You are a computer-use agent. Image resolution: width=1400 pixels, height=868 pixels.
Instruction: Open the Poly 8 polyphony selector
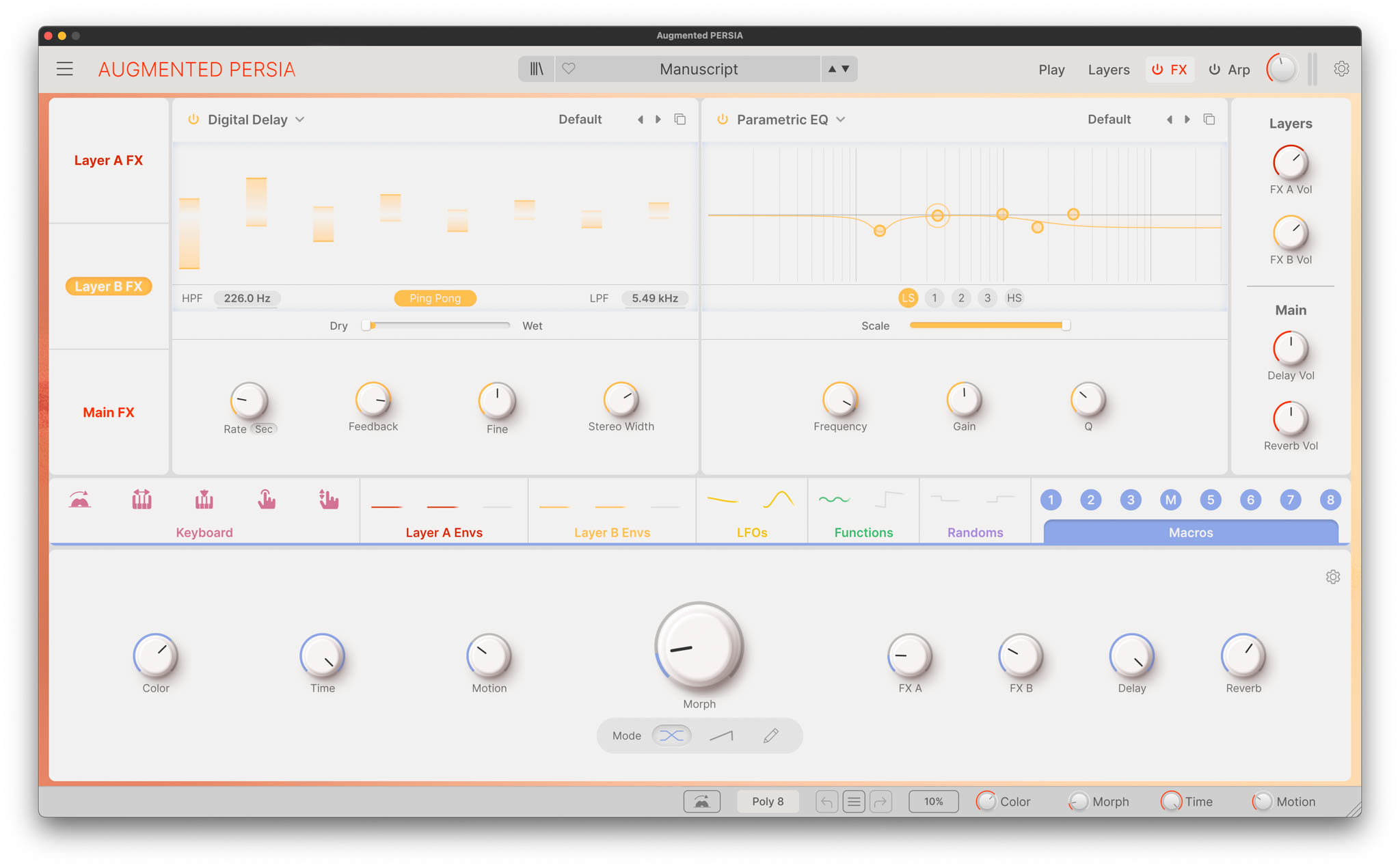point(768,802)
